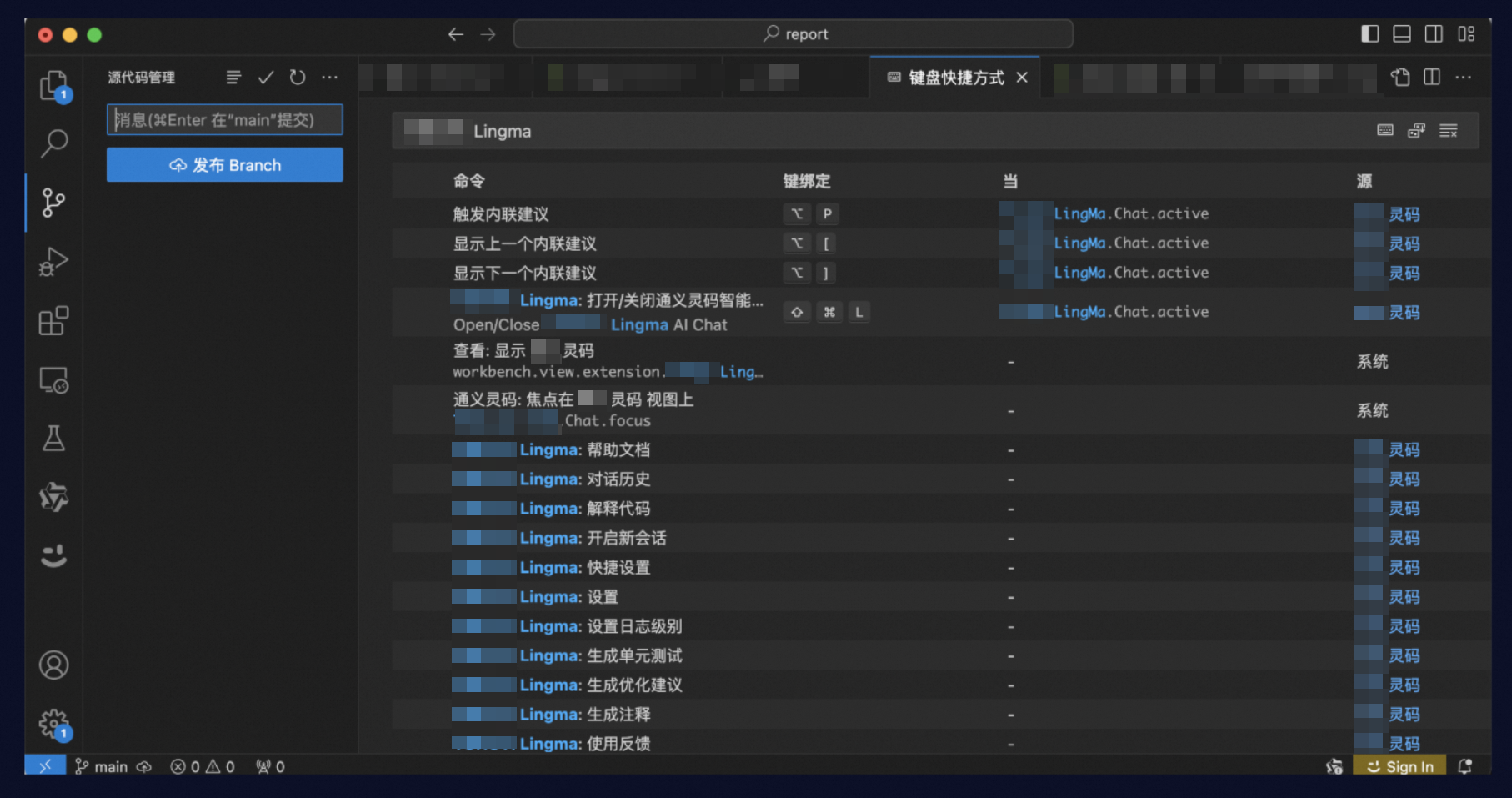This screenshot has width=1512, height=798.
Task: Select the 键盘快捷方式 tab
Action: (955, 78)
